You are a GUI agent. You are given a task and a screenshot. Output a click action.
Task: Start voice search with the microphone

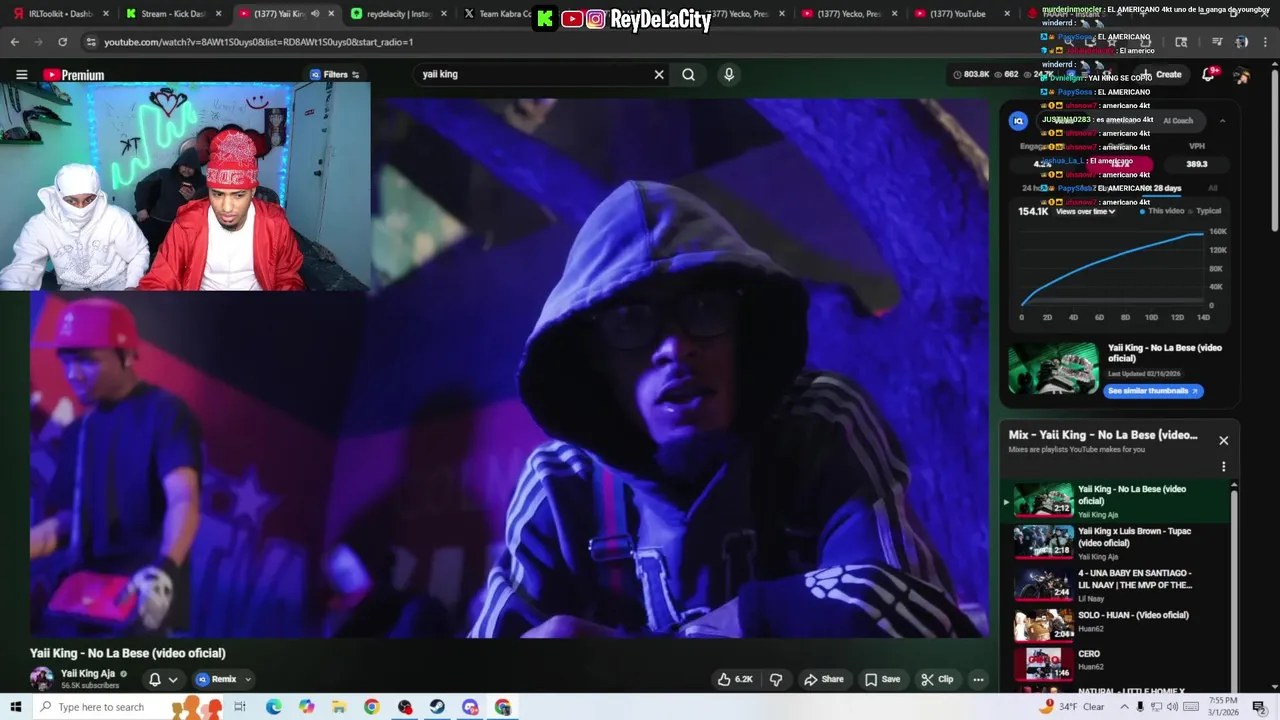729,74
